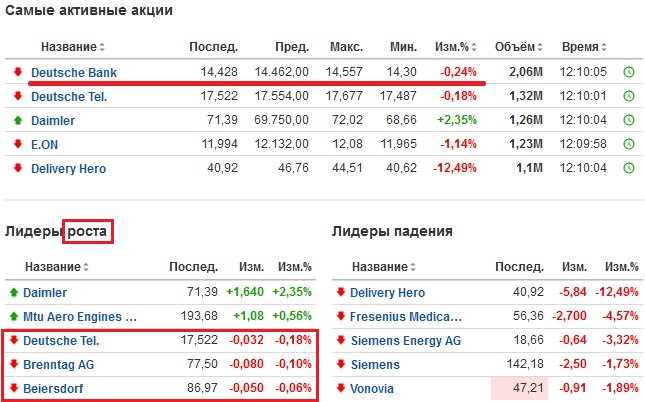The height and width of the screenshot is (402, 645).
Task: Click the clock icon in E.ON row
Action: 629,144
